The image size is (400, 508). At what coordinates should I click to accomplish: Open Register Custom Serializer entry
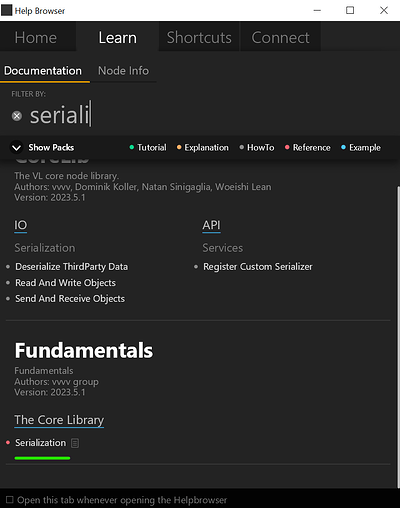click(258, 267)
